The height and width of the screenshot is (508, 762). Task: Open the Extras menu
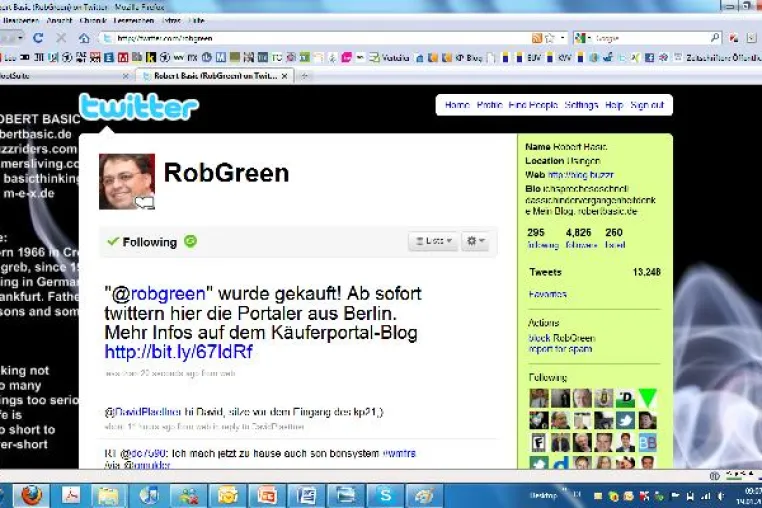[171, 20]
